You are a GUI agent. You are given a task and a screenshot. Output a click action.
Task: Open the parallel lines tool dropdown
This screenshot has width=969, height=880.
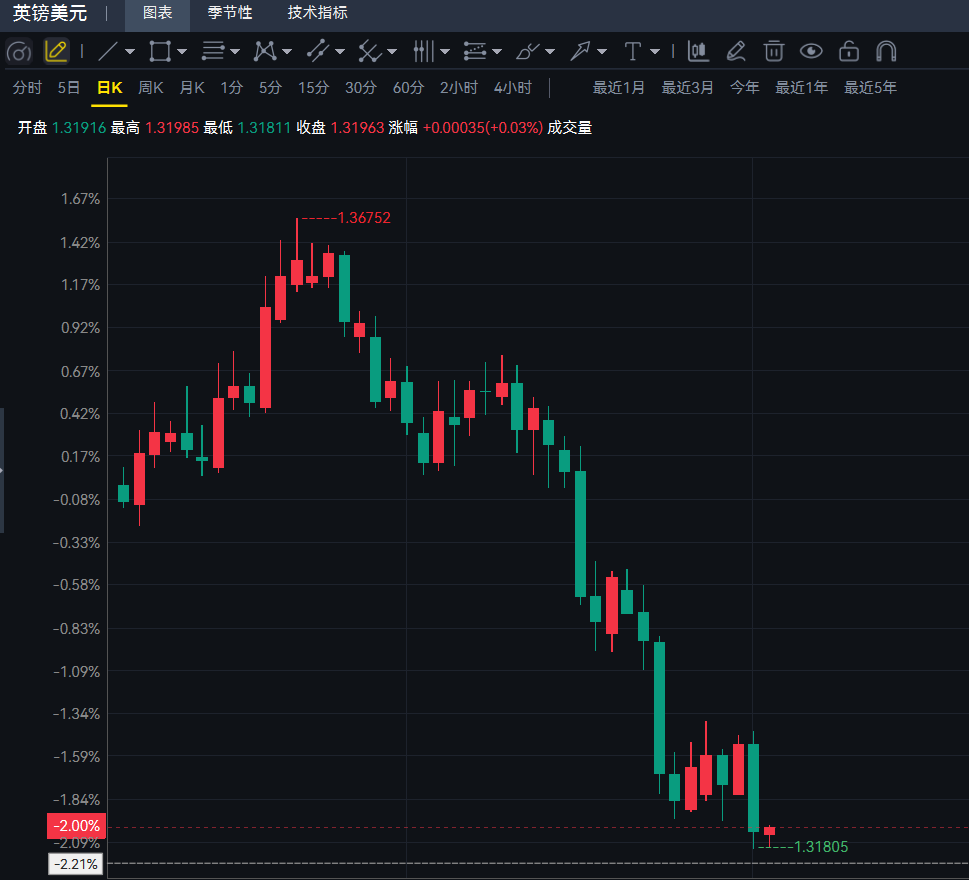tap(235, 52)
